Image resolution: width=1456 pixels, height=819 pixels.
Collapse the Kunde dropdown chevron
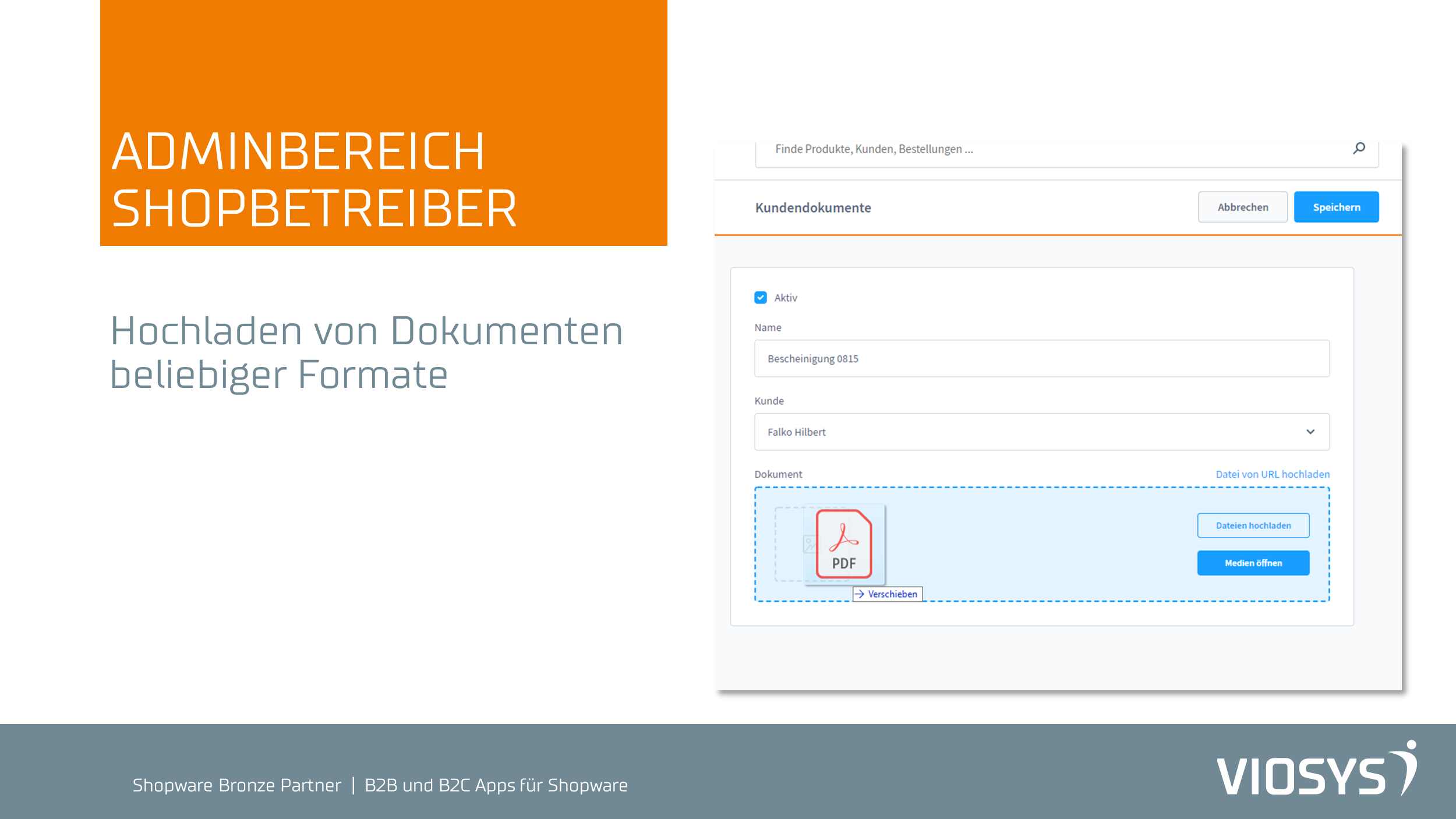pyautogui.click(x=1310, y=431)
